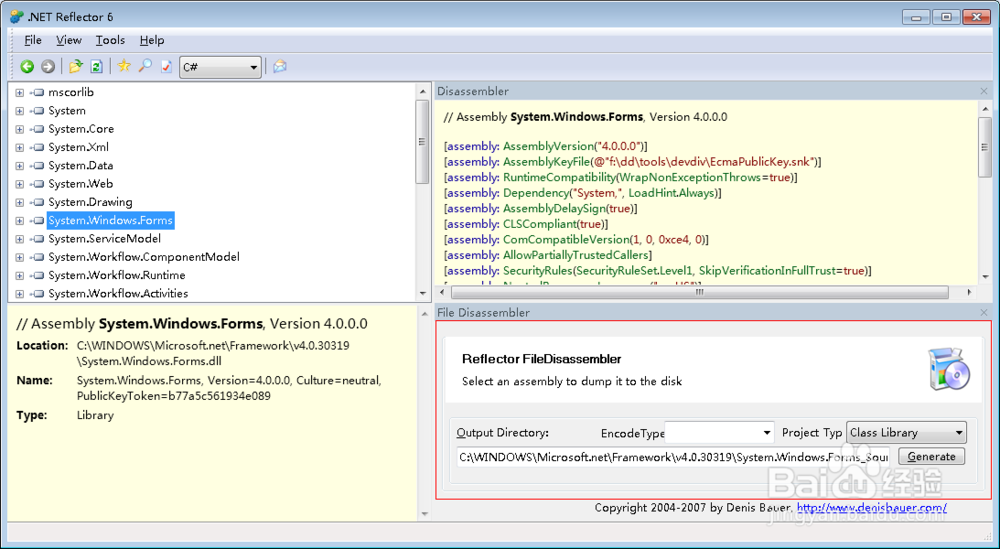The image size is (1000, 549).
Task: Click the Generate button
Action: [x=931, y=457]
